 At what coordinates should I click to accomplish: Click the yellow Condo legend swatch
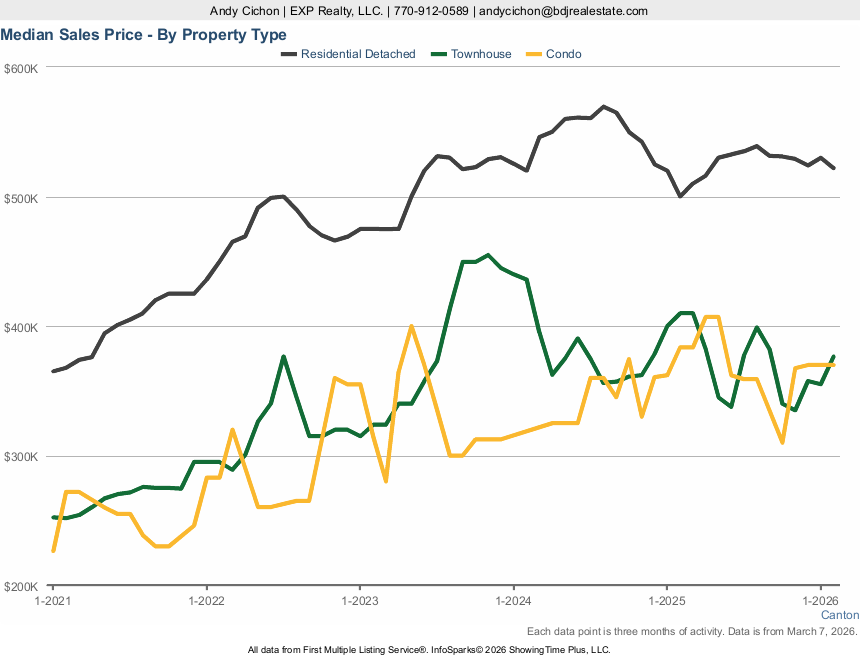(532, 54)
